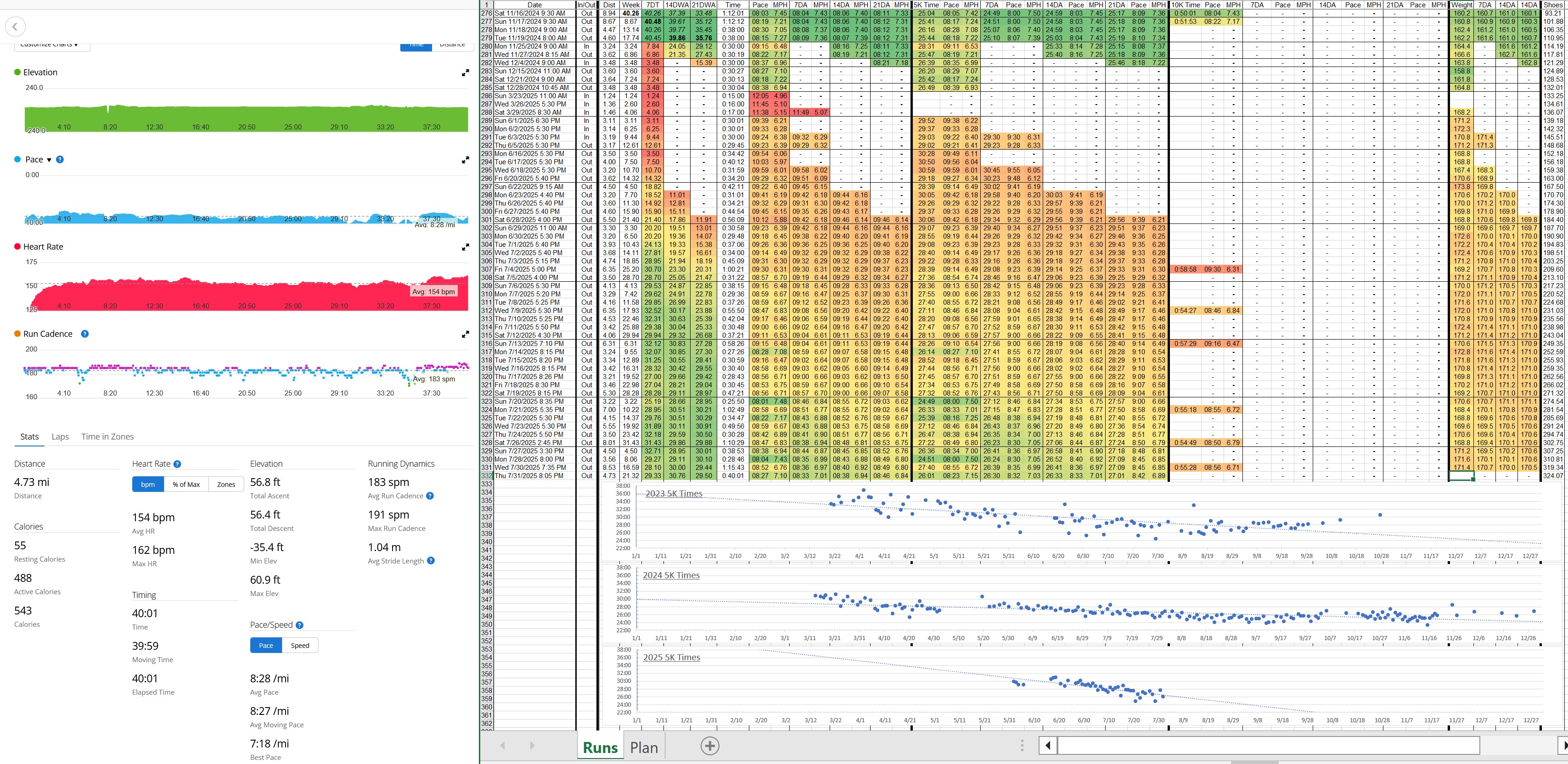The width and height of the screenshot is (1568, 764).
Task: Open the Pace metric dropdown arrow
Action: [x=49, y=160]
